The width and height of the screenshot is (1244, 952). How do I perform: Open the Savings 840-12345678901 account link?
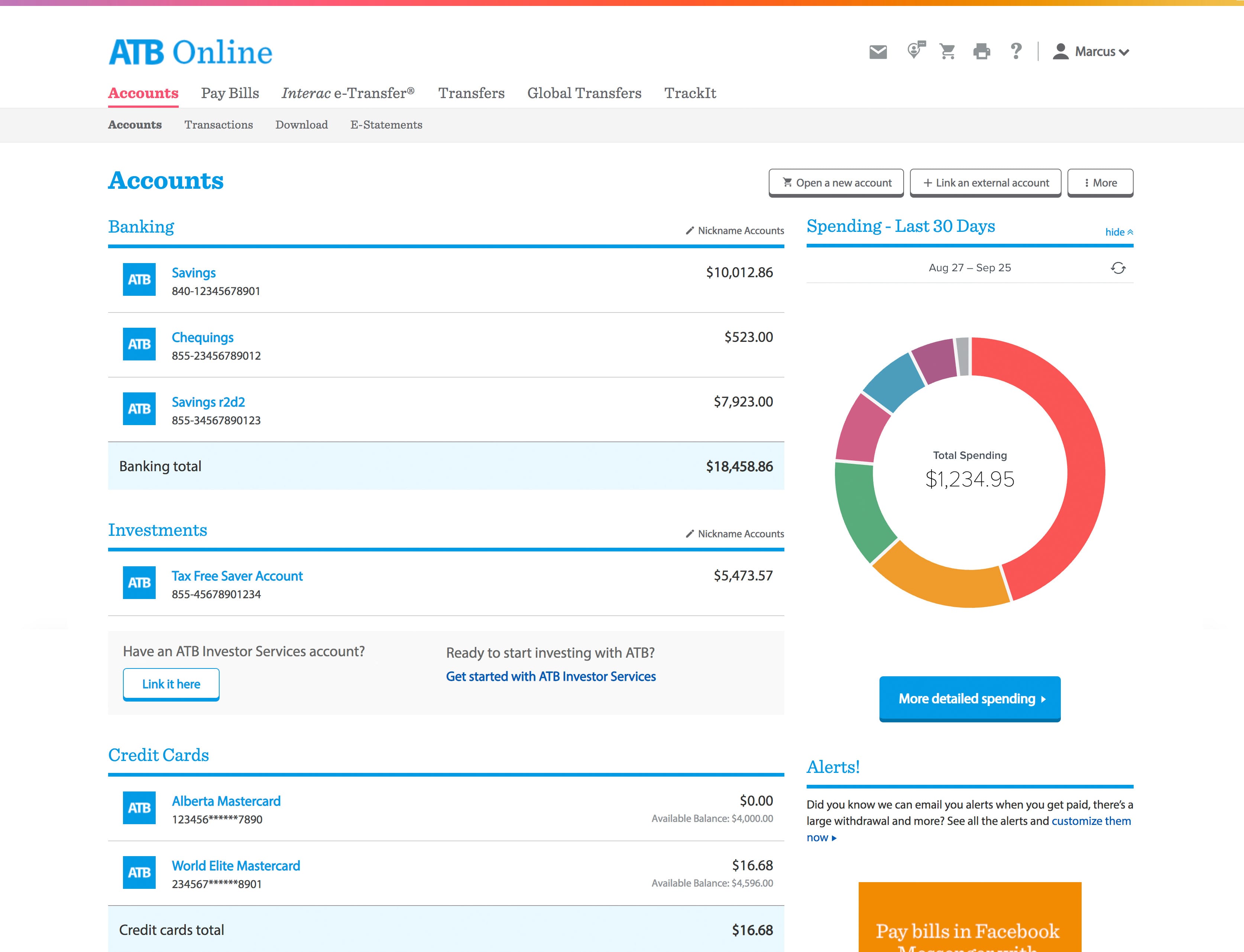coord(194,273)
